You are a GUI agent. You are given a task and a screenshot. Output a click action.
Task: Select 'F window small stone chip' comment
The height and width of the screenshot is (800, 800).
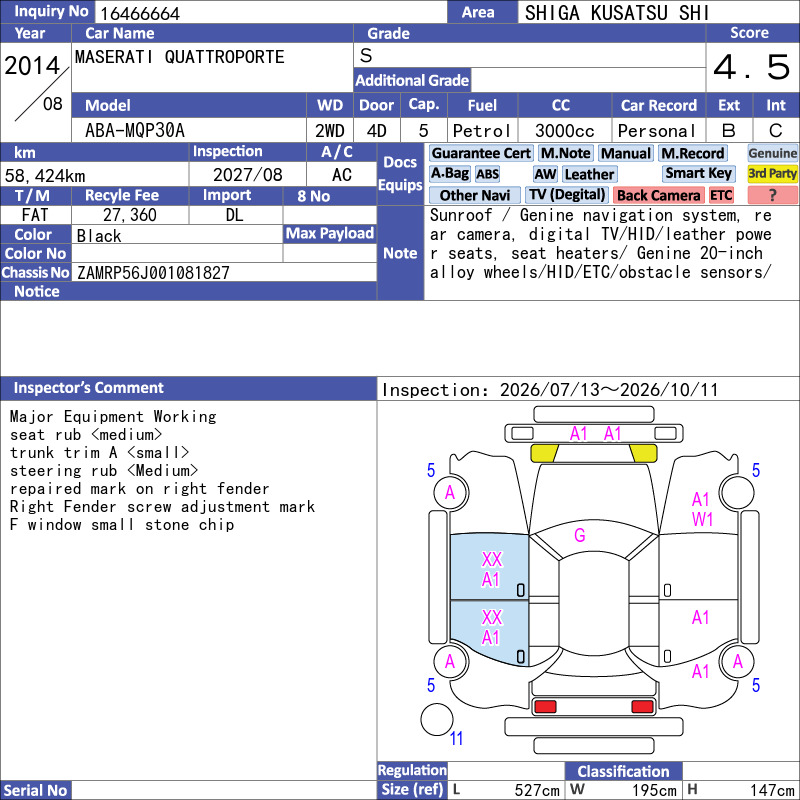(x=122, y=524)
